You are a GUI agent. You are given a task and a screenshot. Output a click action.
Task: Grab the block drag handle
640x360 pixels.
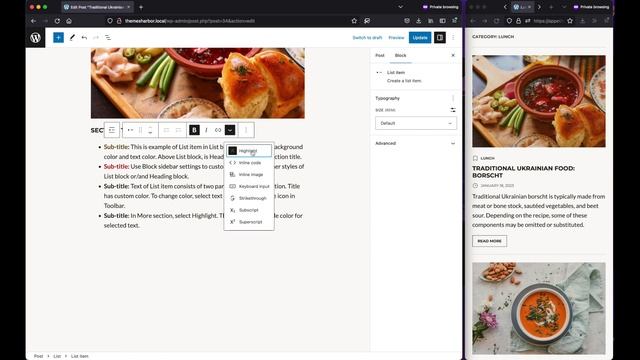[140, 130]
